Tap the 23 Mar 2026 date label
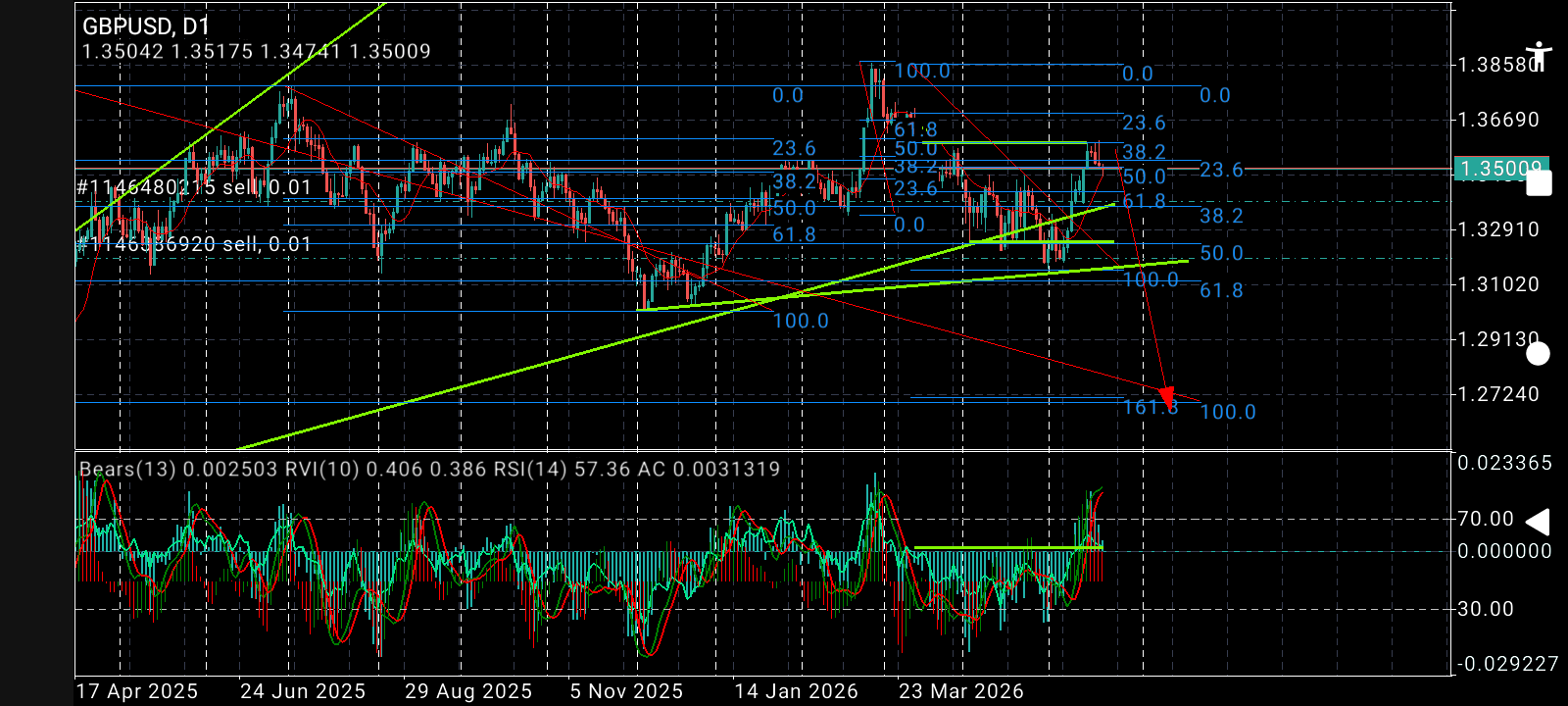The image size is (1568, 706). pyautogui.click(x=961, y=691)
